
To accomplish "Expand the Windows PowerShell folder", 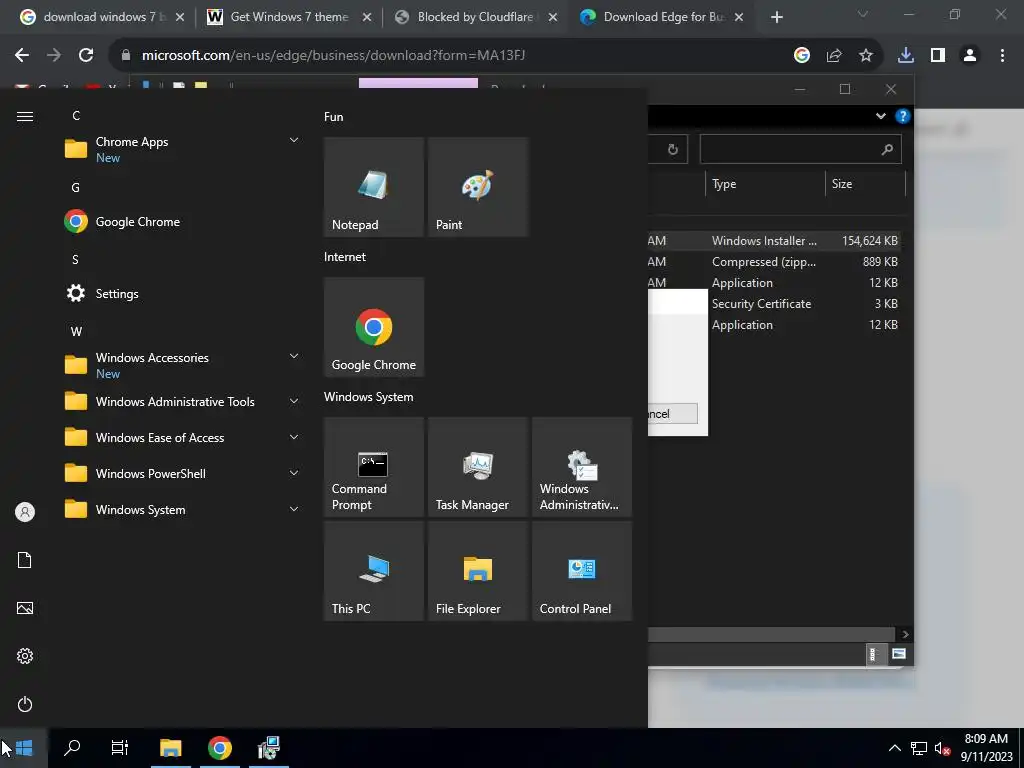I will tap(294, 473).
